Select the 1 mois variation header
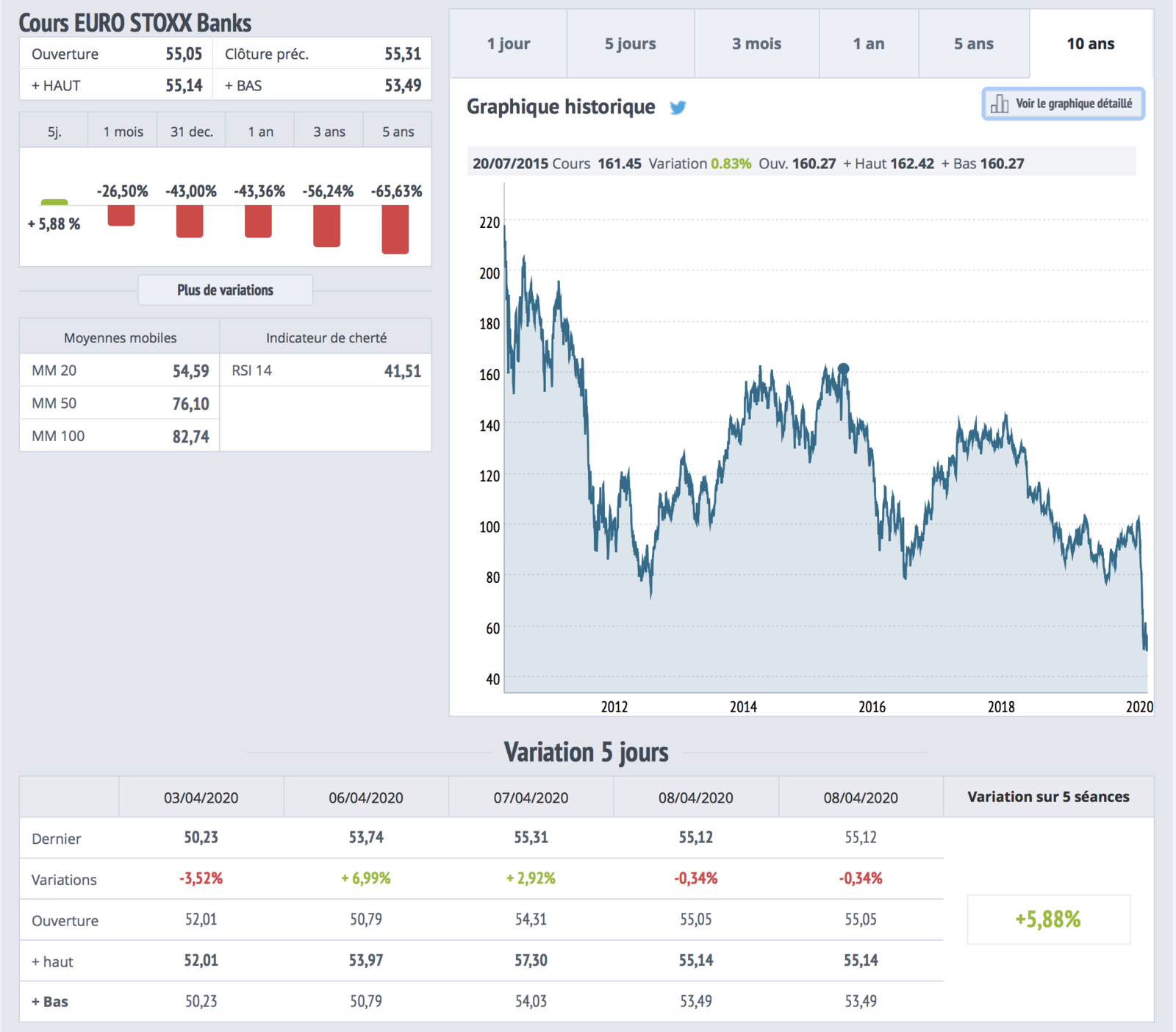The height and width of the screenshot is (1032, 1176). 123,132
